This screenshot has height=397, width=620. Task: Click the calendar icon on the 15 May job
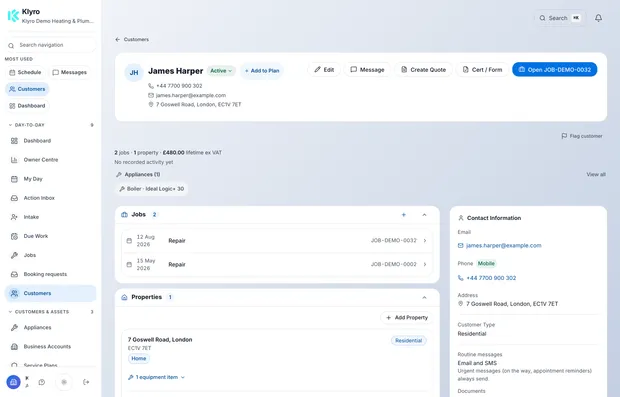pyautogui.click(x=129, y=265)
